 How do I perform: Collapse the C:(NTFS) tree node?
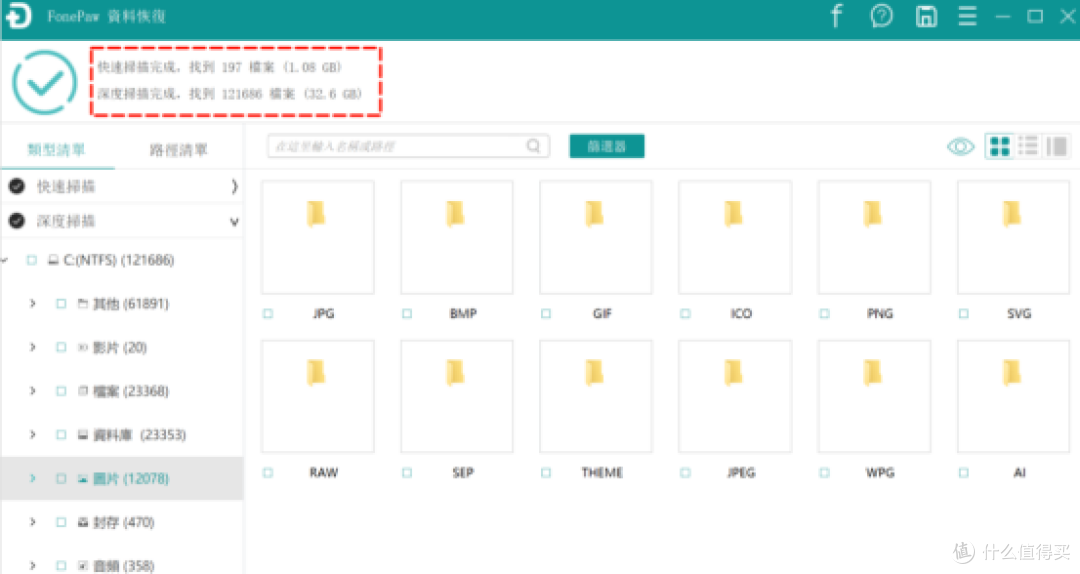(5, 260)
